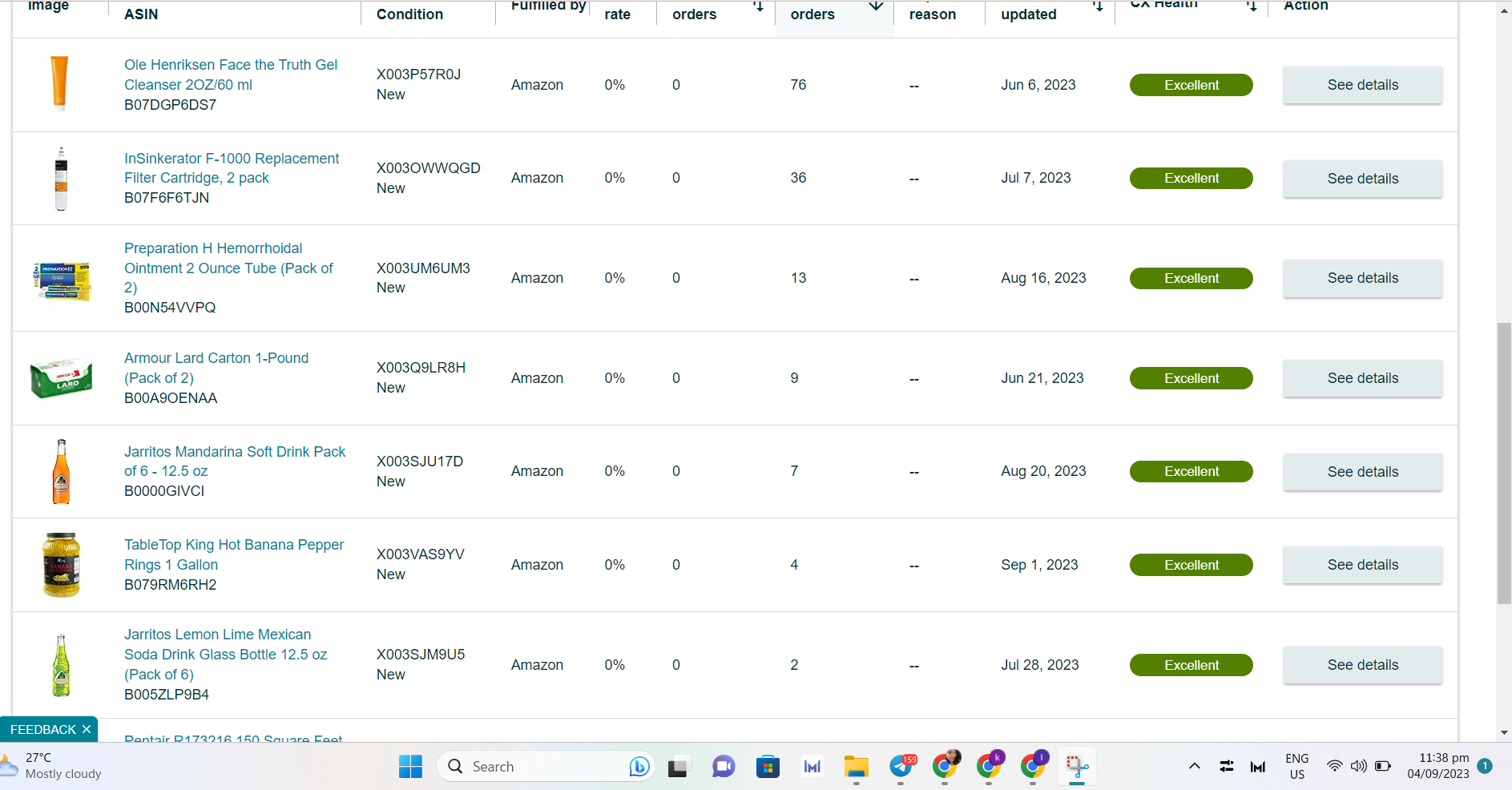Open the clock showing 11:38 pm
The width and height of the screenshot is (1512, 790).
1438,766
